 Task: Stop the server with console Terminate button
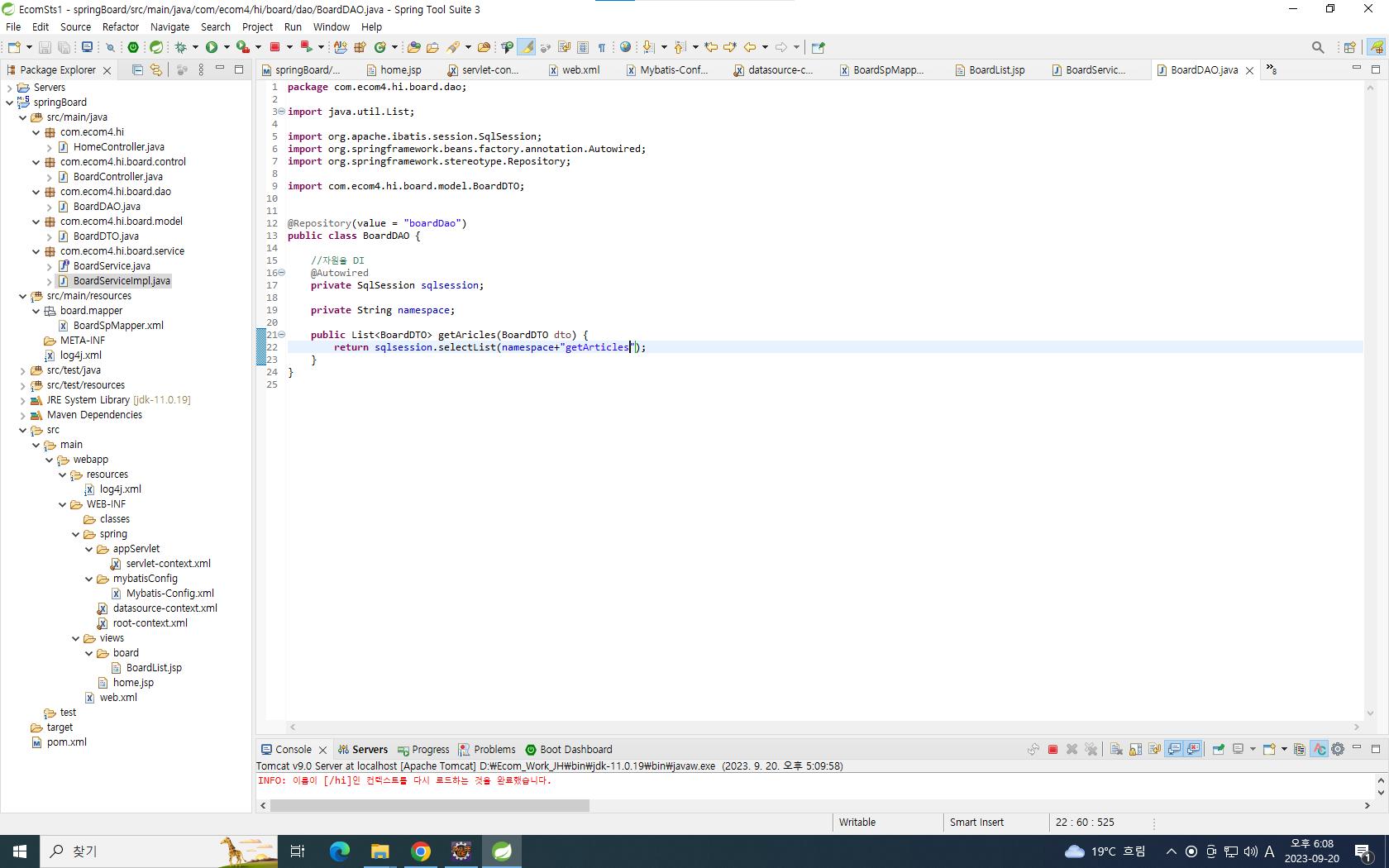pyautogui.click(x=1052, y=750)
